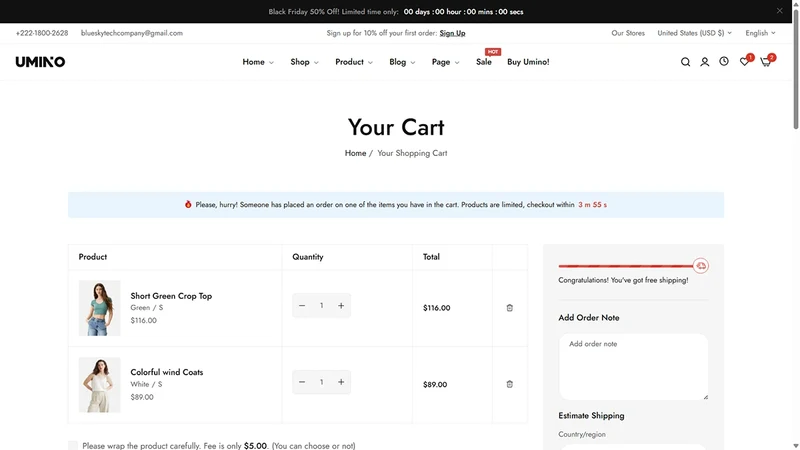Open Colorful wind Coats product title
Image resolution: width=800 pixels, height=450 pixels.
tap(167, 372)
